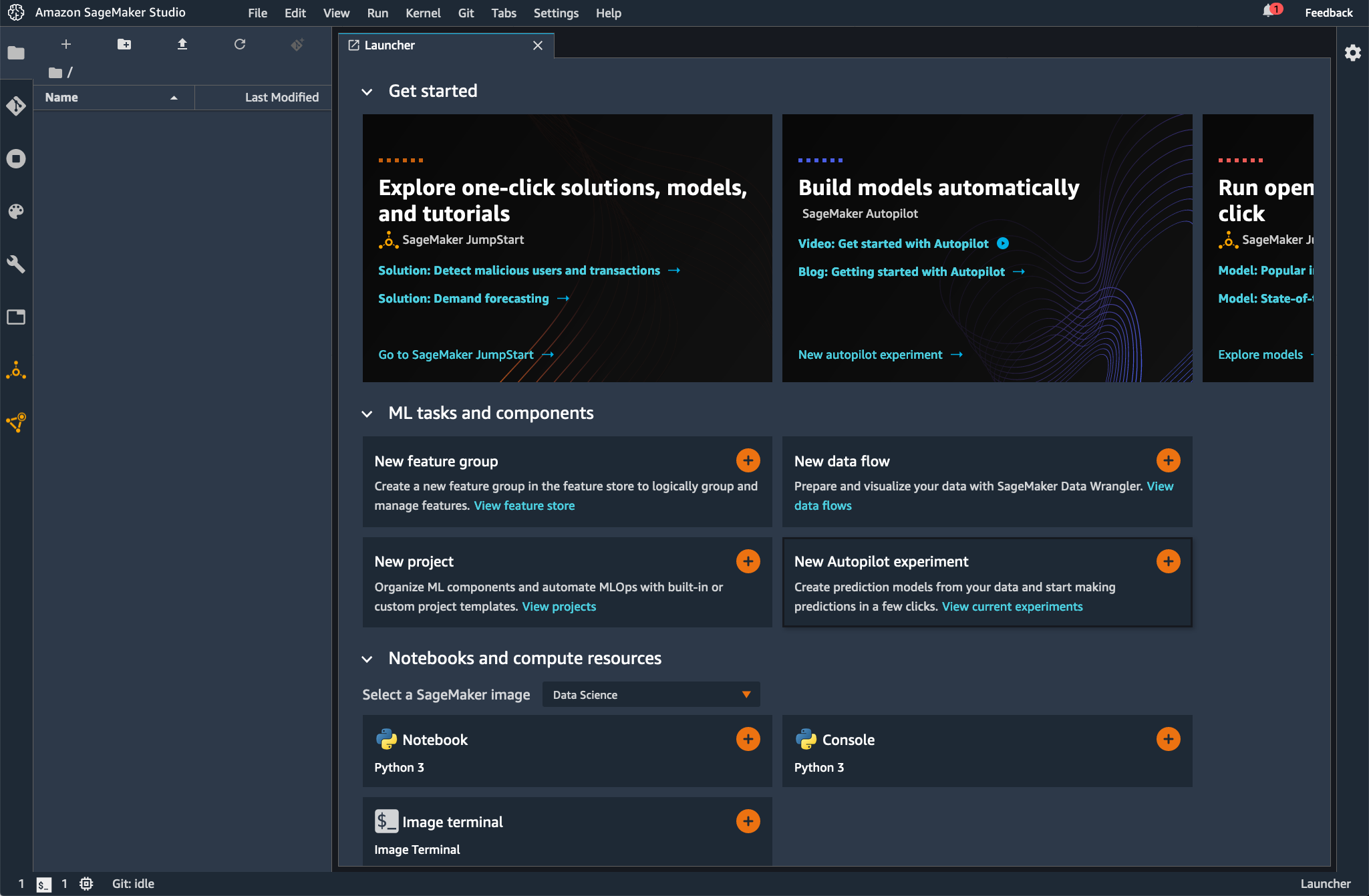
Task: Click View data flows link
Action: (x=822, y=506)
